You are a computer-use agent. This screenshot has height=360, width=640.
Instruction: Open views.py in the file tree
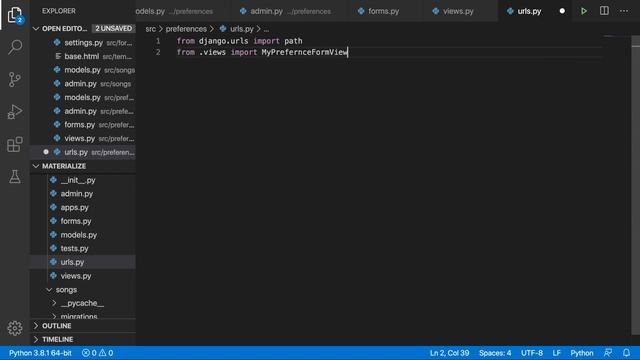pos(83,276)
